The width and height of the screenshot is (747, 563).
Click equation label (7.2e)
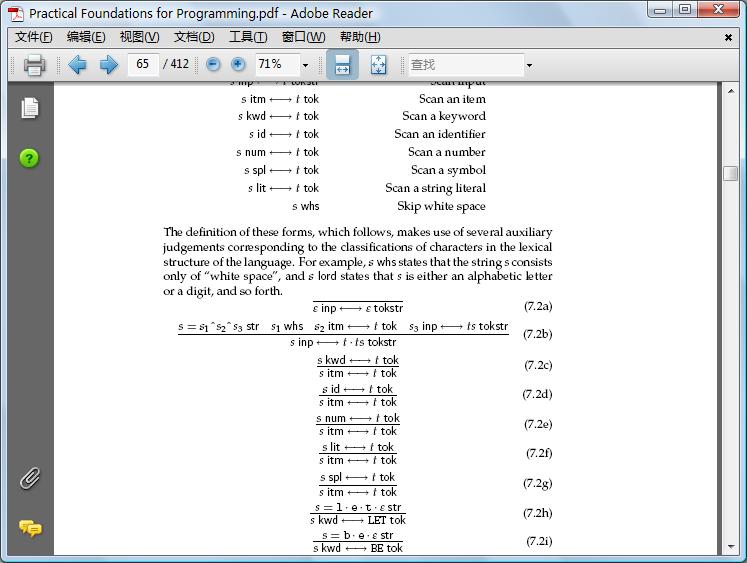(538, 424)
